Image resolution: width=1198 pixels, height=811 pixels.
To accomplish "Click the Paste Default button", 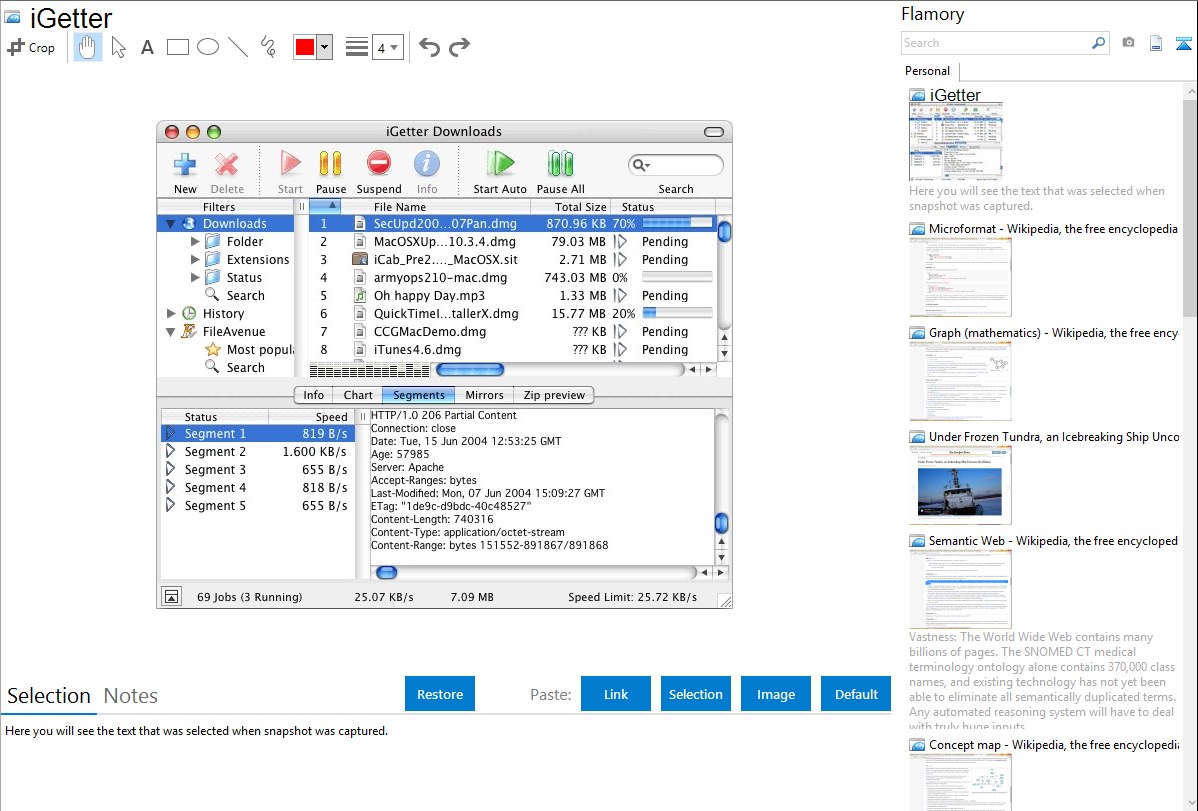I will point(856,694).
